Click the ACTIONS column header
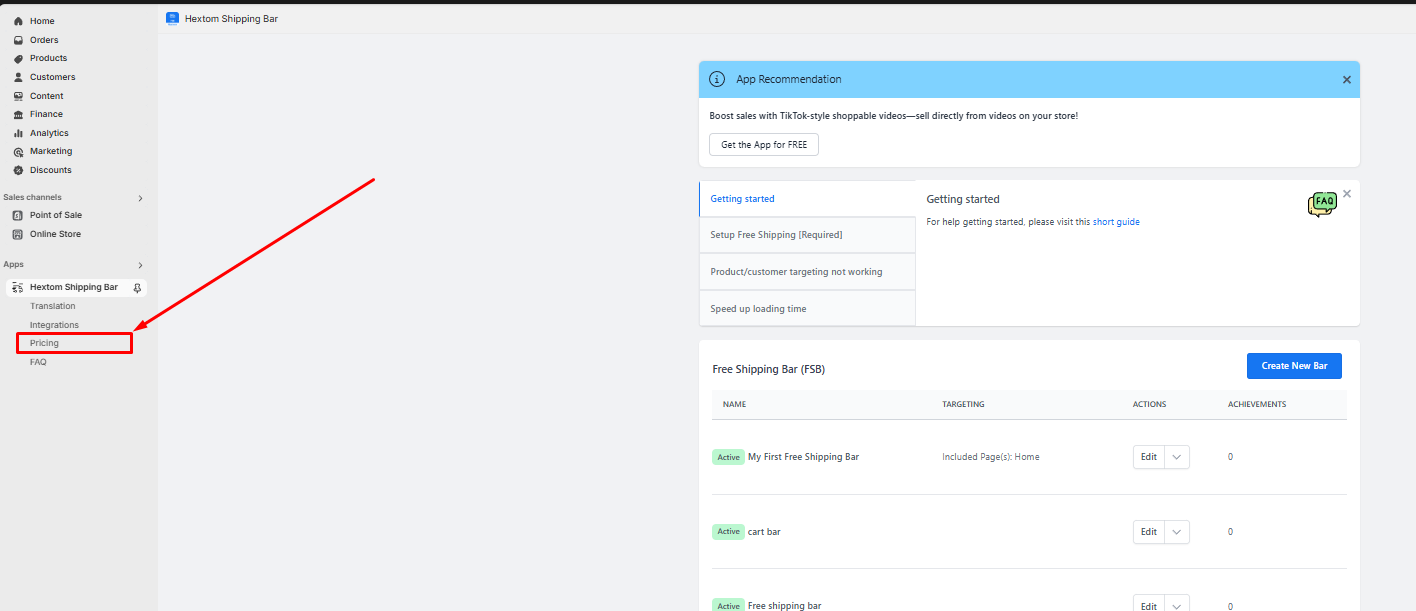Viewport: 1416px width, 611px height. (x=1149, y=405)
